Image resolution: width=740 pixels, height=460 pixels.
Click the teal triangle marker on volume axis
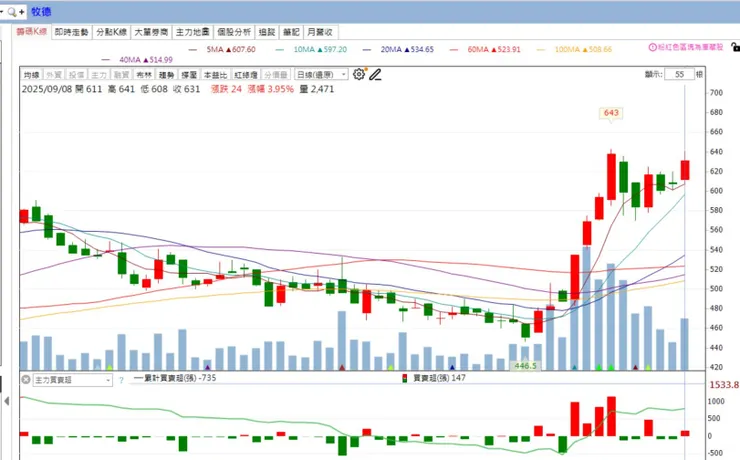click(x=574, y=367)
